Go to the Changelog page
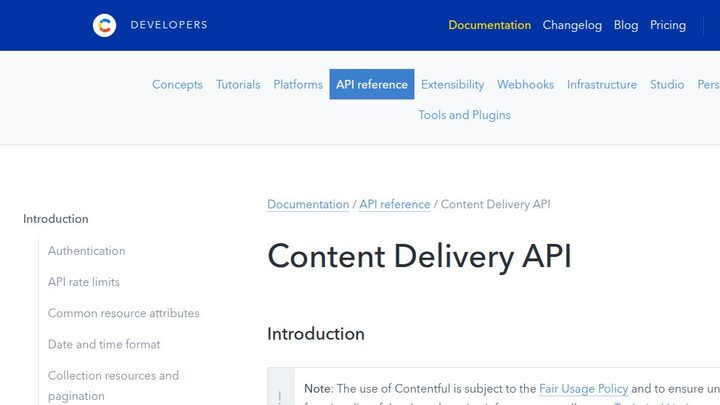The height and width of the screenshot is (405, 720). click(x=572, y=25)
